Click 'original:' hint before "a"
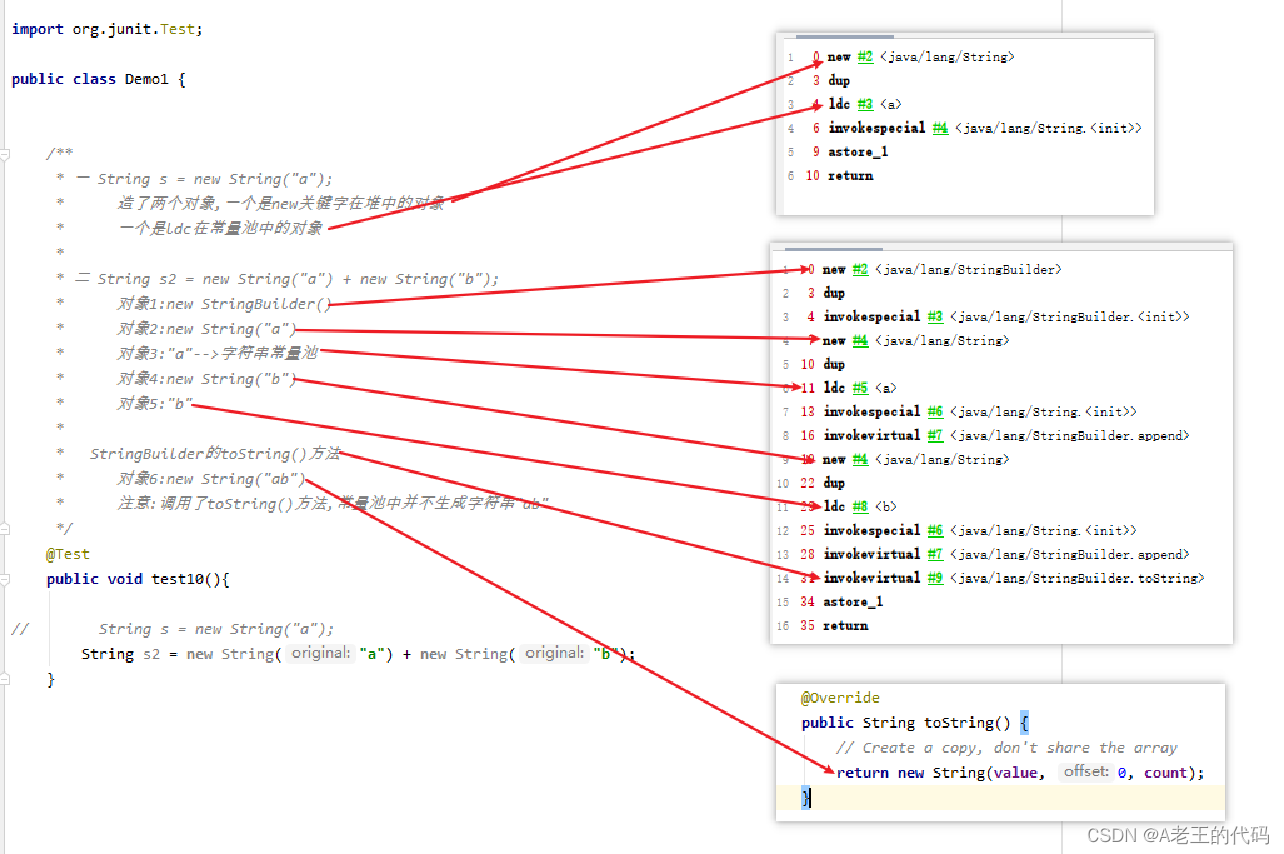 321,653
